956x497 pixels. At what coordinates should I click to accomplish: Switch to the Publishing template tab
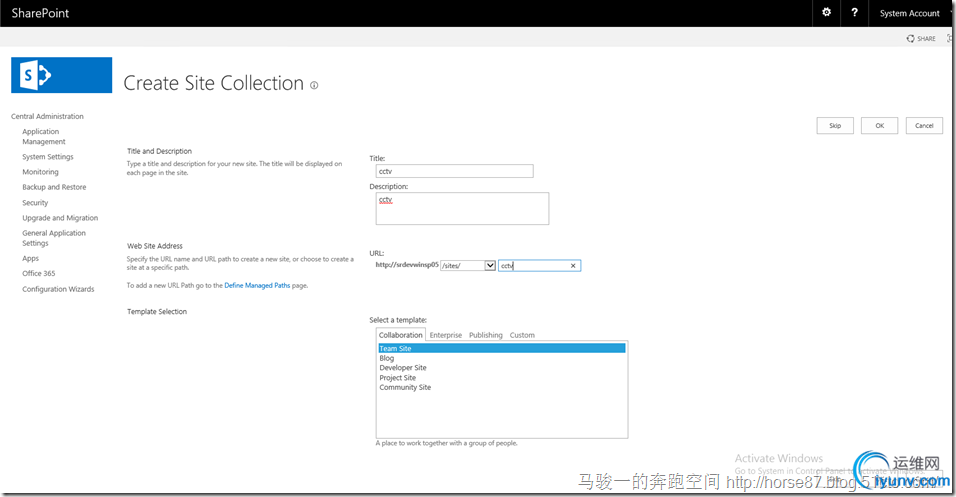[486, 335]
